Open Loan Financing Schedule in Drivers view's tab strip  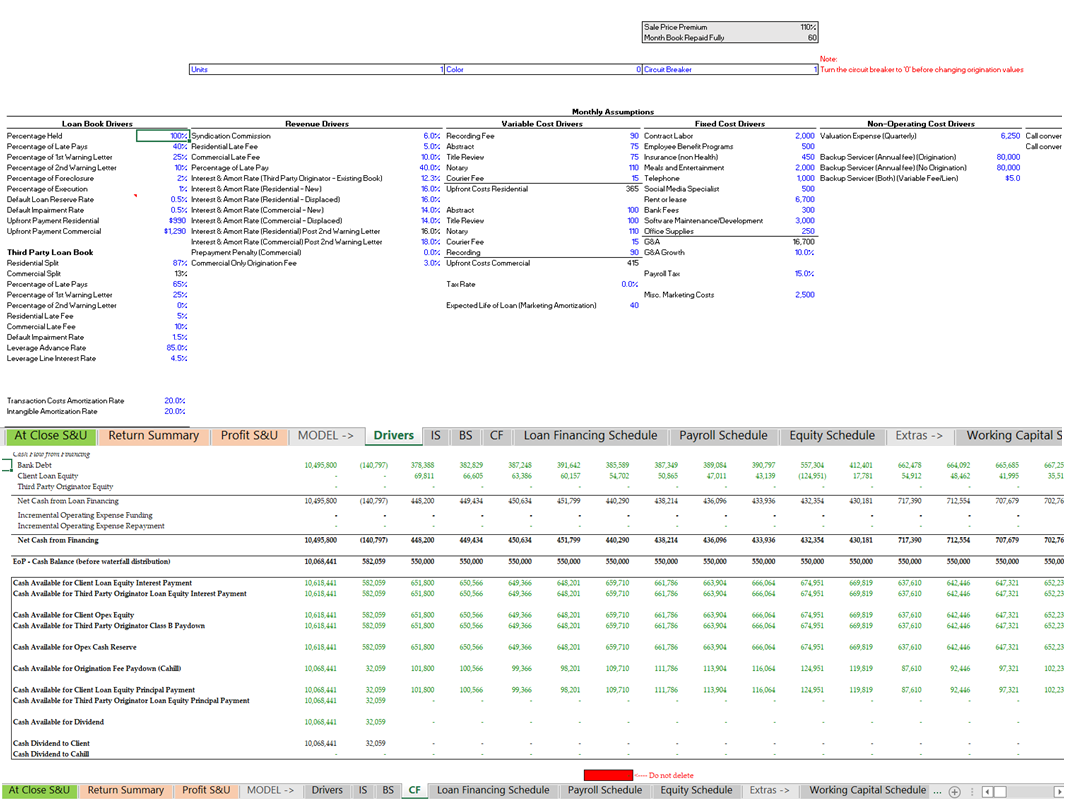pos(590,436)
